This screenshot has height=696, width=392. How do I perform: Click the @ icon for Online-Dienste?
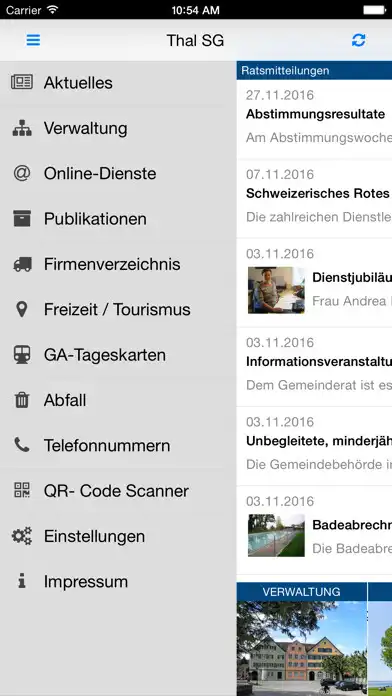tap(22, 174)
